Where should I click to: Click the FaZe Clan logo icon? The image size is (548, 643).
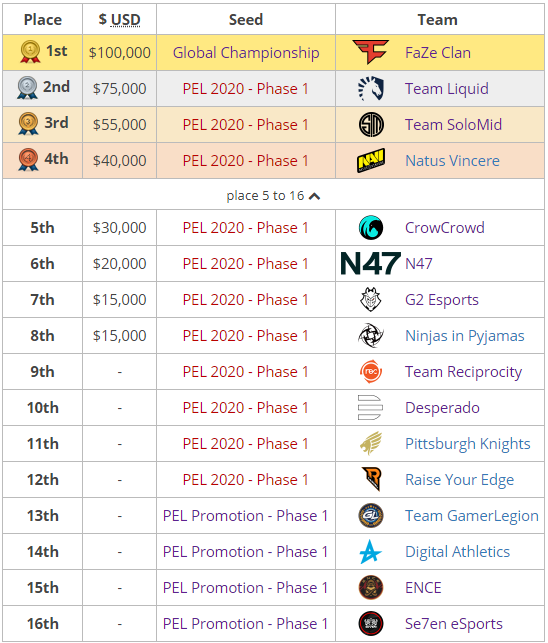[x=371, y=52]
